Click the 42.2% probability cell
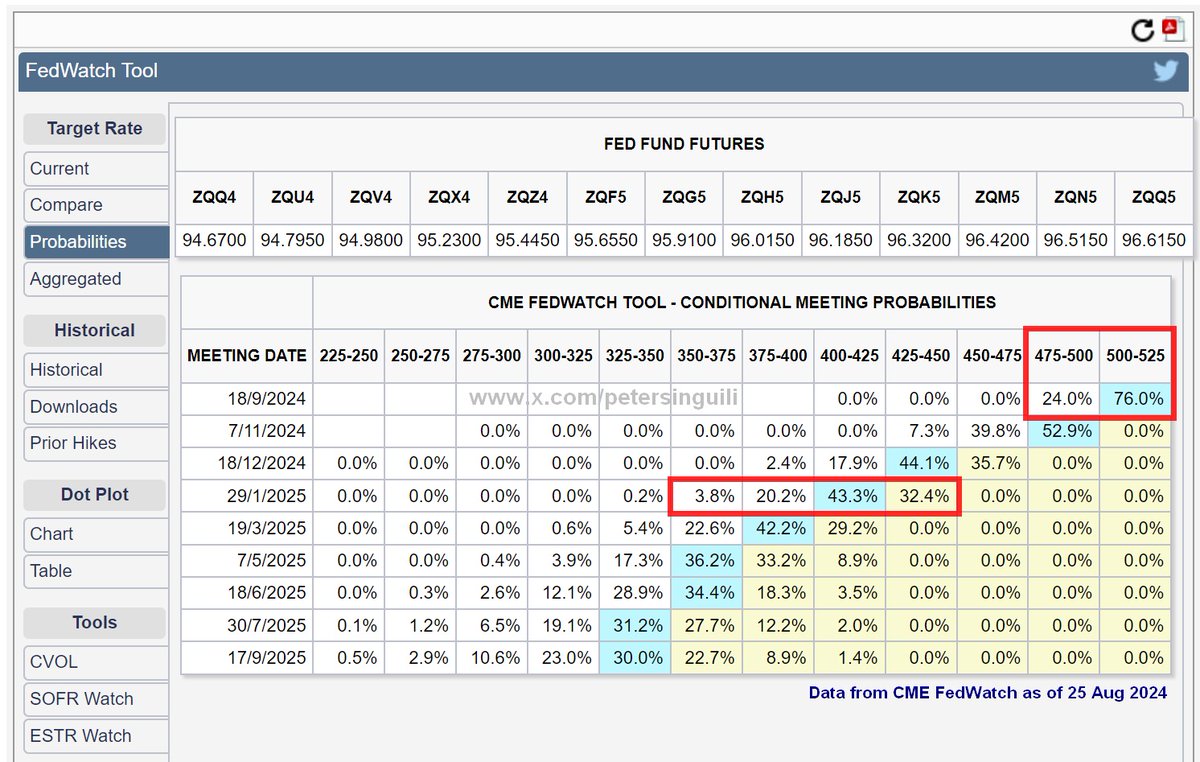 [x=778, y=528]
